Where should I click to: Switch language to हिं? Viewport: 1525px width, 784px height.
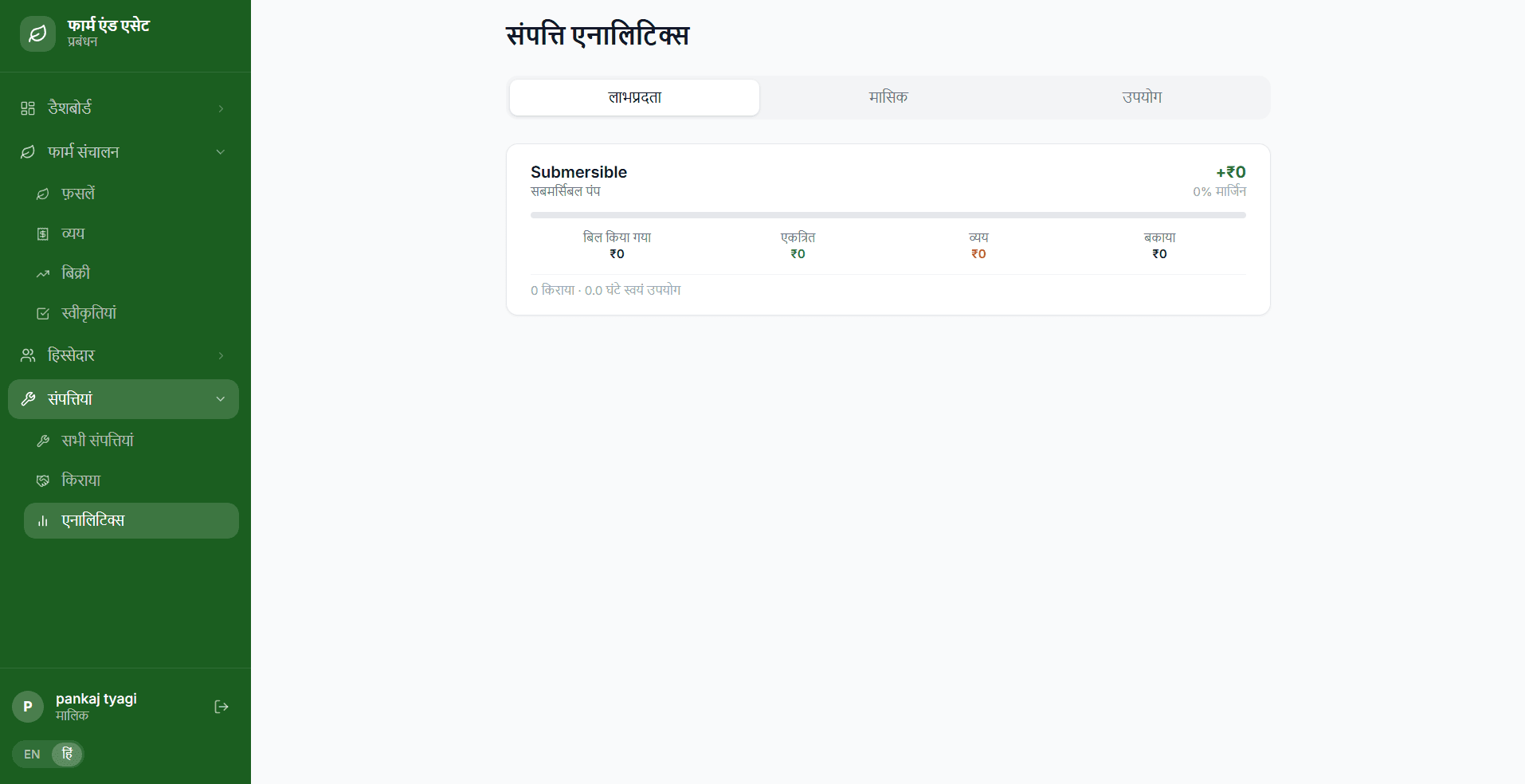click(x=67, y=755)
